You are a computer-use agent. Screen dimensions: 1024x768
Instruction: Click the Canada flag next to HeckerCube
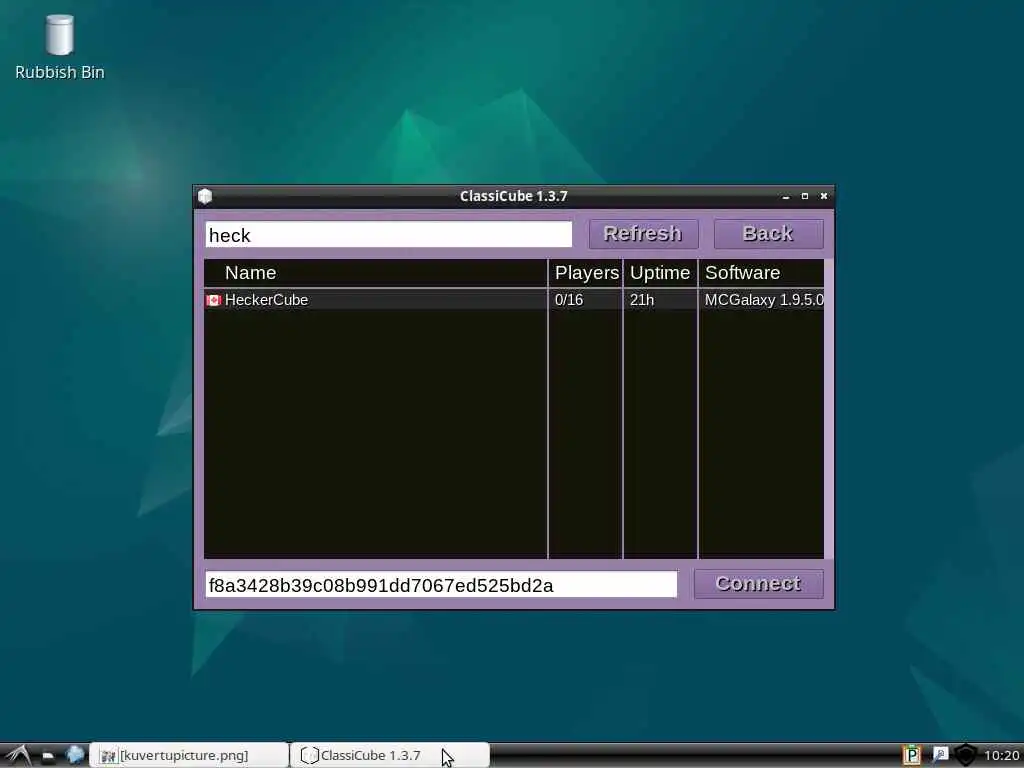point(214,300)
